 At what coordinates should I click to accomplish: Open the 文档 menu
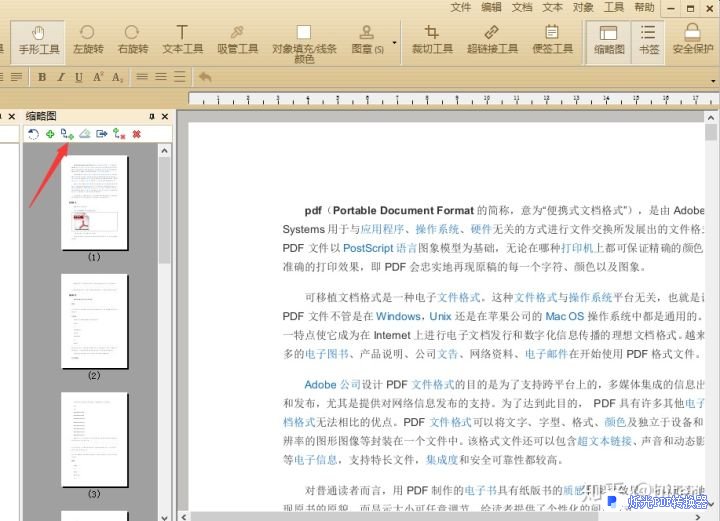click(522, 7)
